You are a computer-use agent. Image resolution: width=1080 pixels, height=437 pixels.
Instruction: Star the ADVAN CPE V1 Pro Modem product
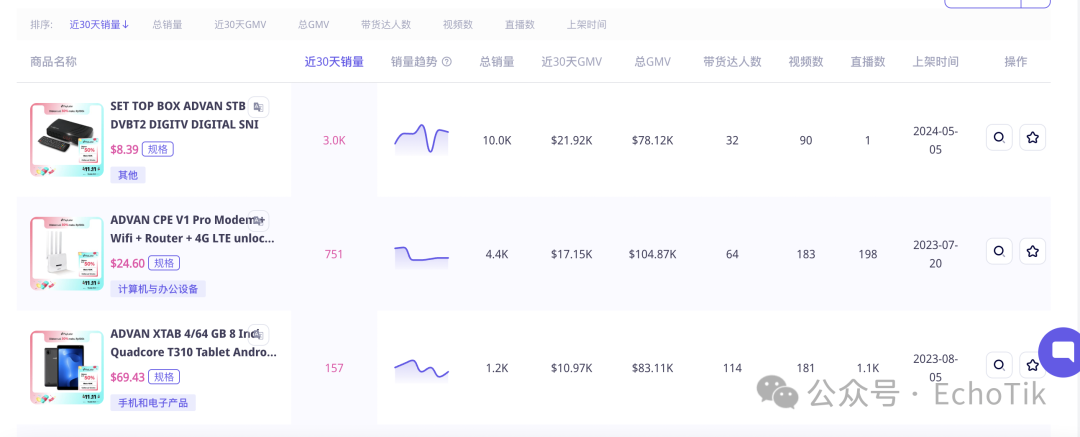pyautogui.click(x=1032, y=251)
